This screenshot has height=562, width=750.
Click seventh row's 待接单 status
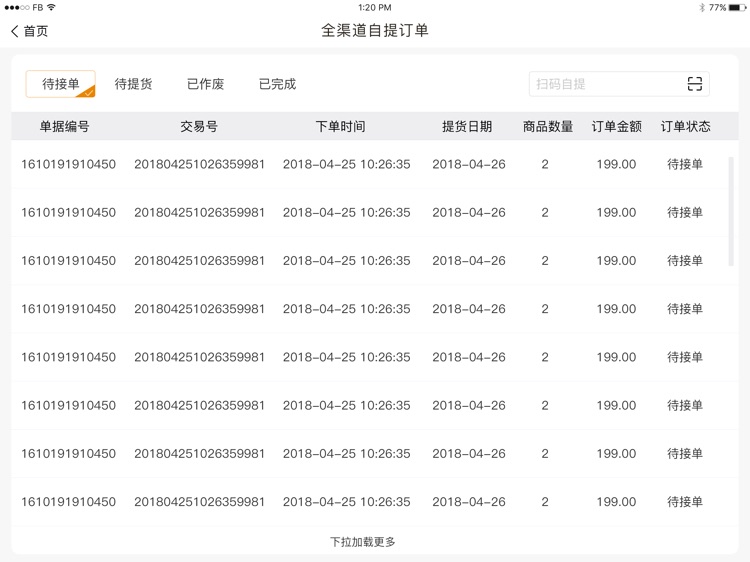click(685, 453)
